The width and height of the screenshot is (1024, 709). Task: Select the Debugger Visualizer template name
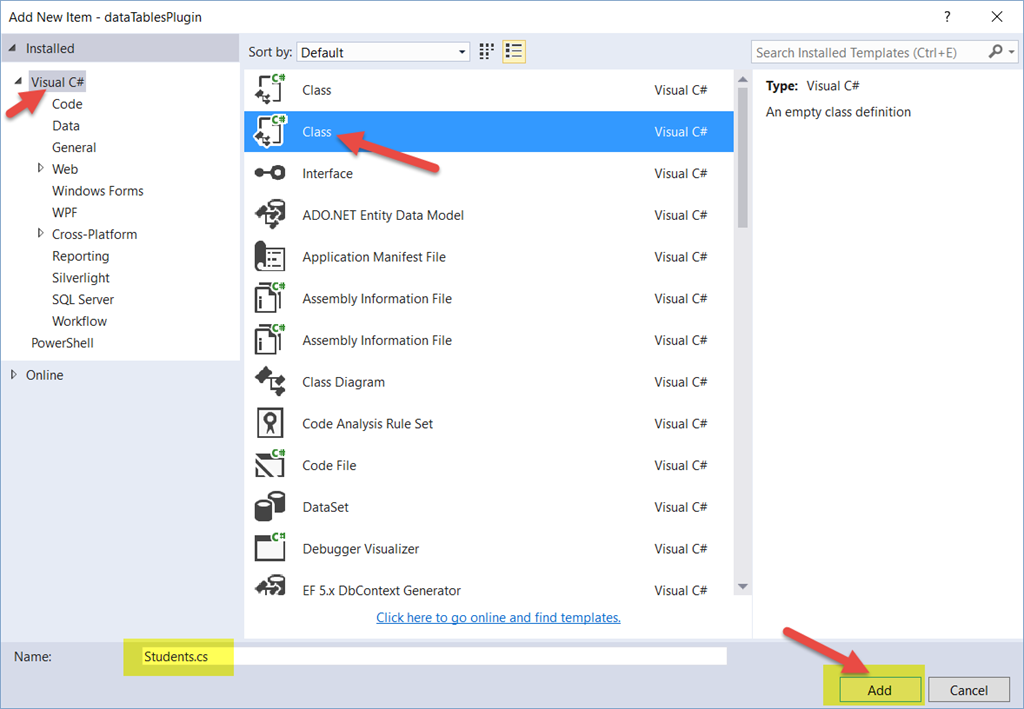click(x=360, y=548)
